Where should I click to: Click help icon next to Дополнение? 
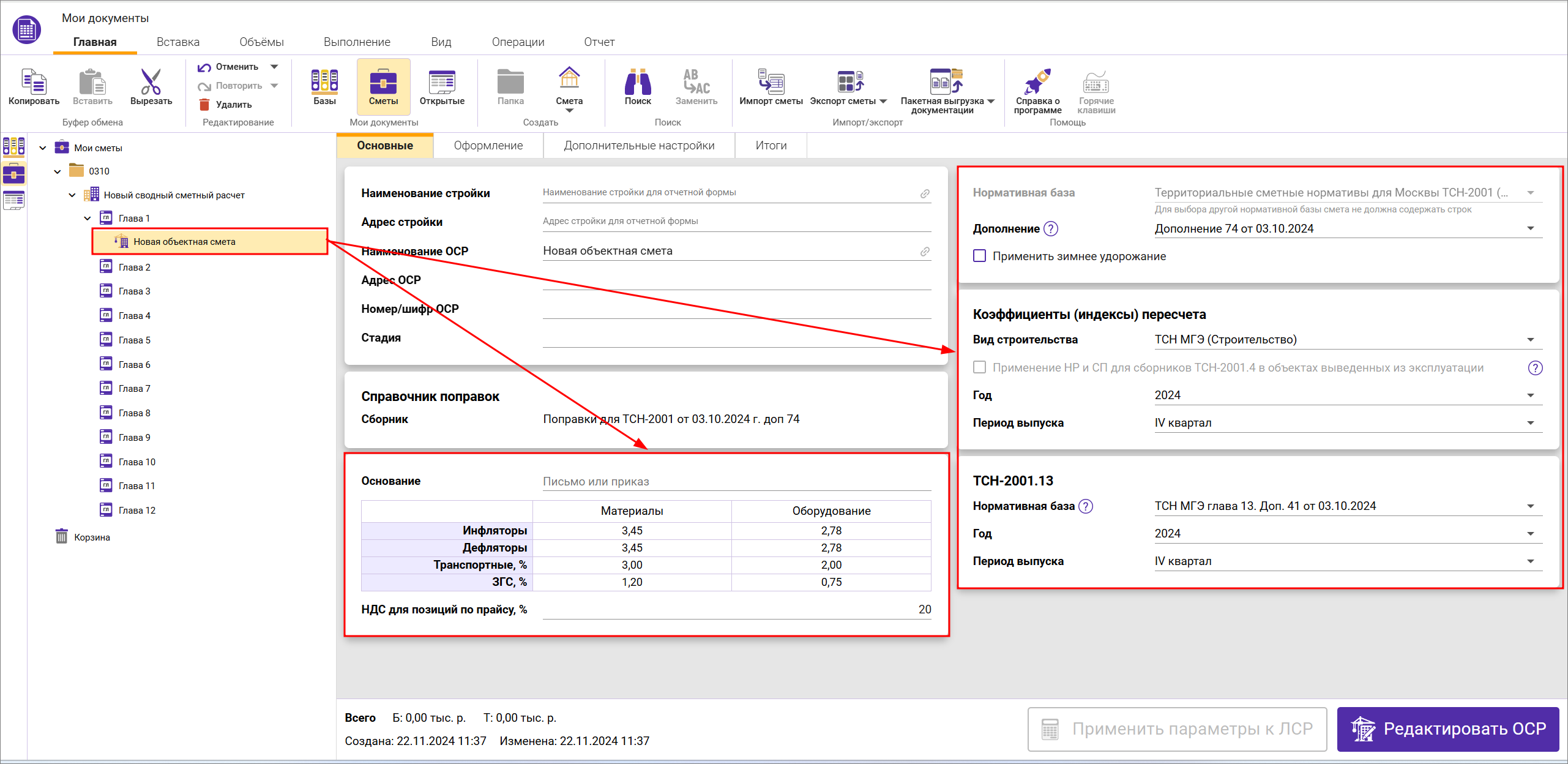coord(1051,229)
